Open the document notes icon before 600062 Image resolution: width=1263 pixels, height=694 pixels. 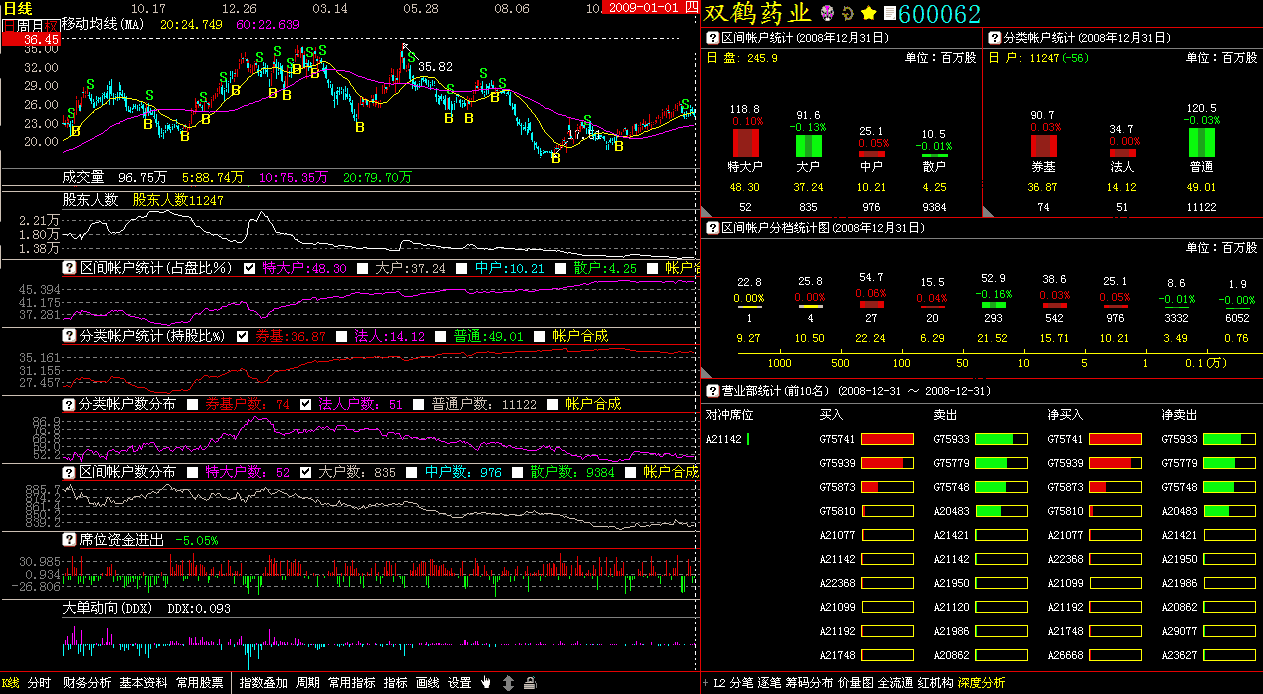click(889, 13)
